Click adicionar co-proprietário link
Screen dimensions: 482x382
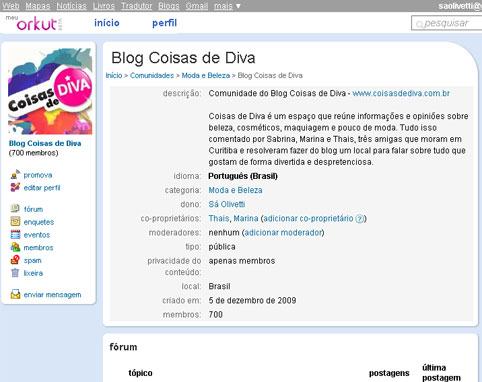click(308, 218)
